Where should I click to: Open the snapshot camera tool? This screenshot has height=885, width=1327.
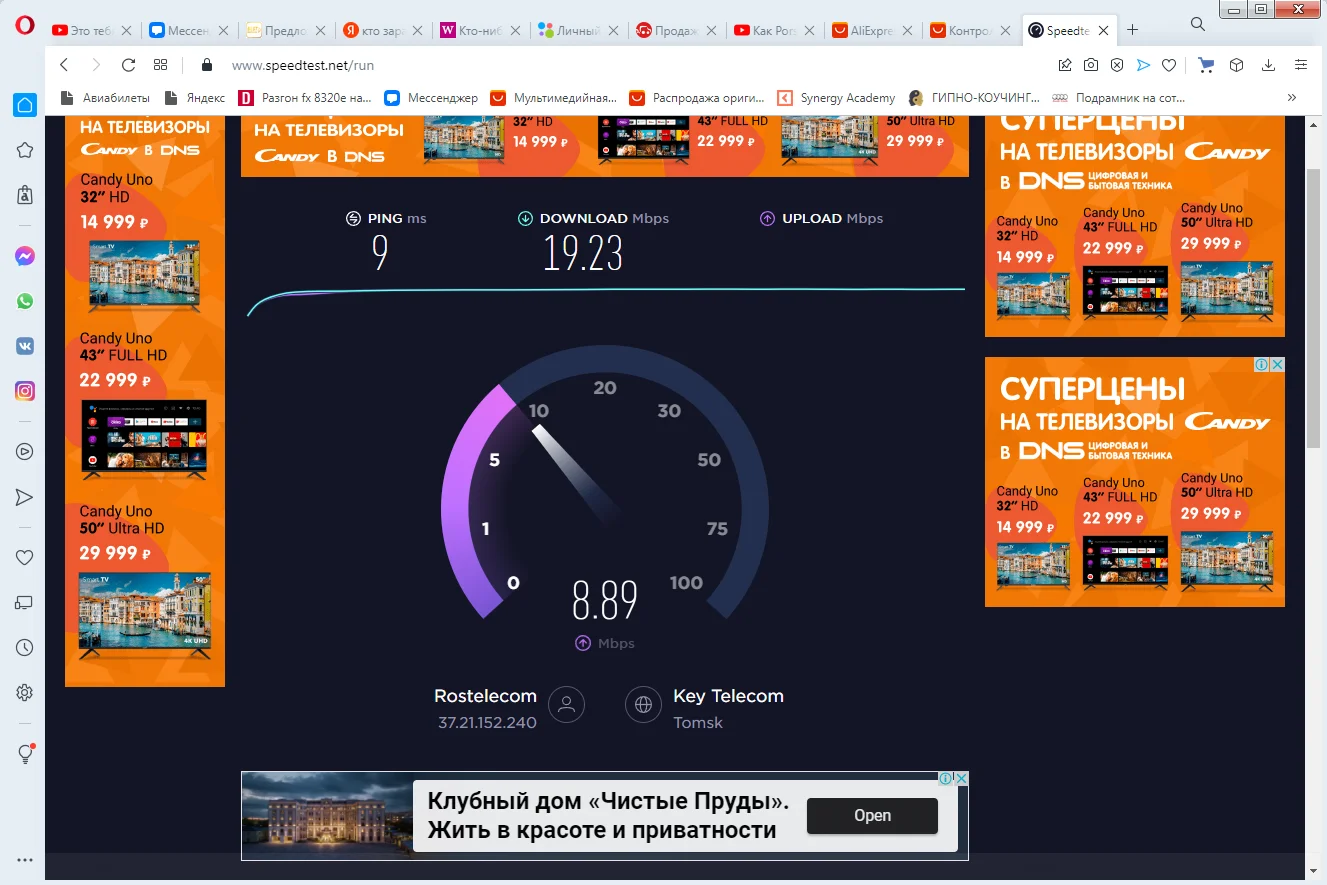pos(1091,65)
